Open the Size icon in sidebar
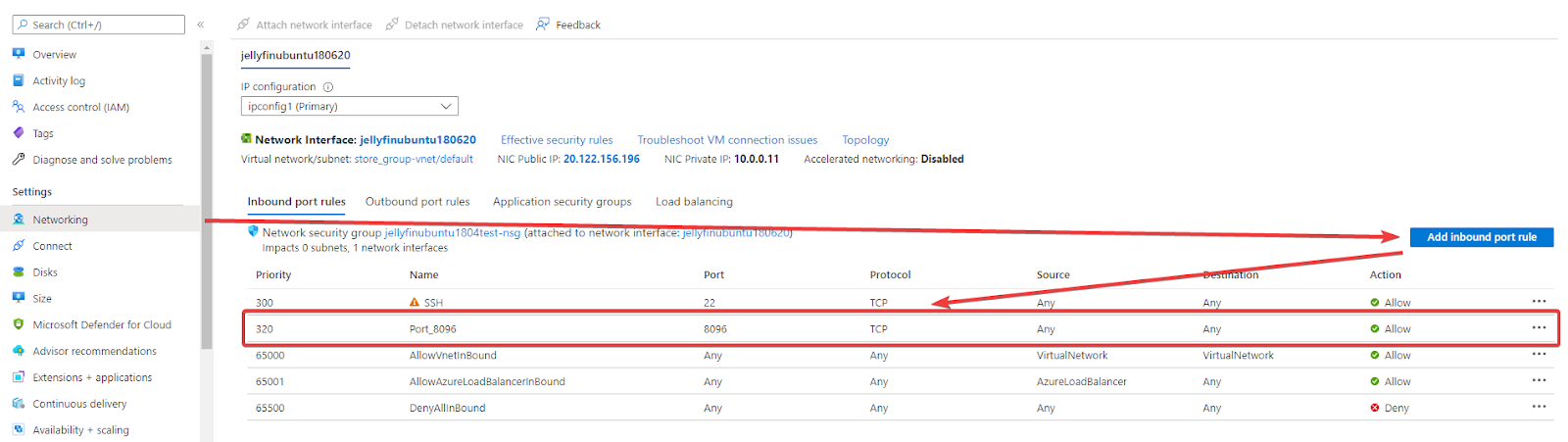Viewport: 1568px width, 442px height. tap(19, 298)
